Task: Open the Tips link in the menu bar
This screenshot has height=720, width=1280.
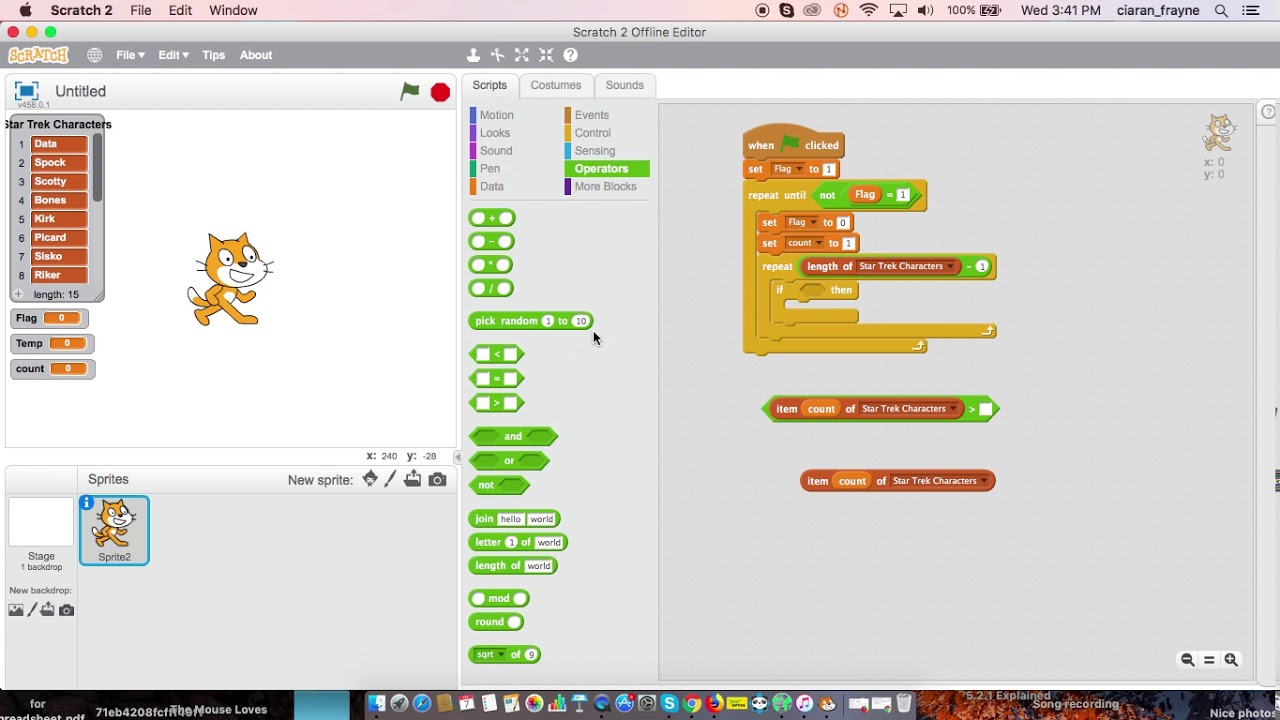Action: click(214, 55)
